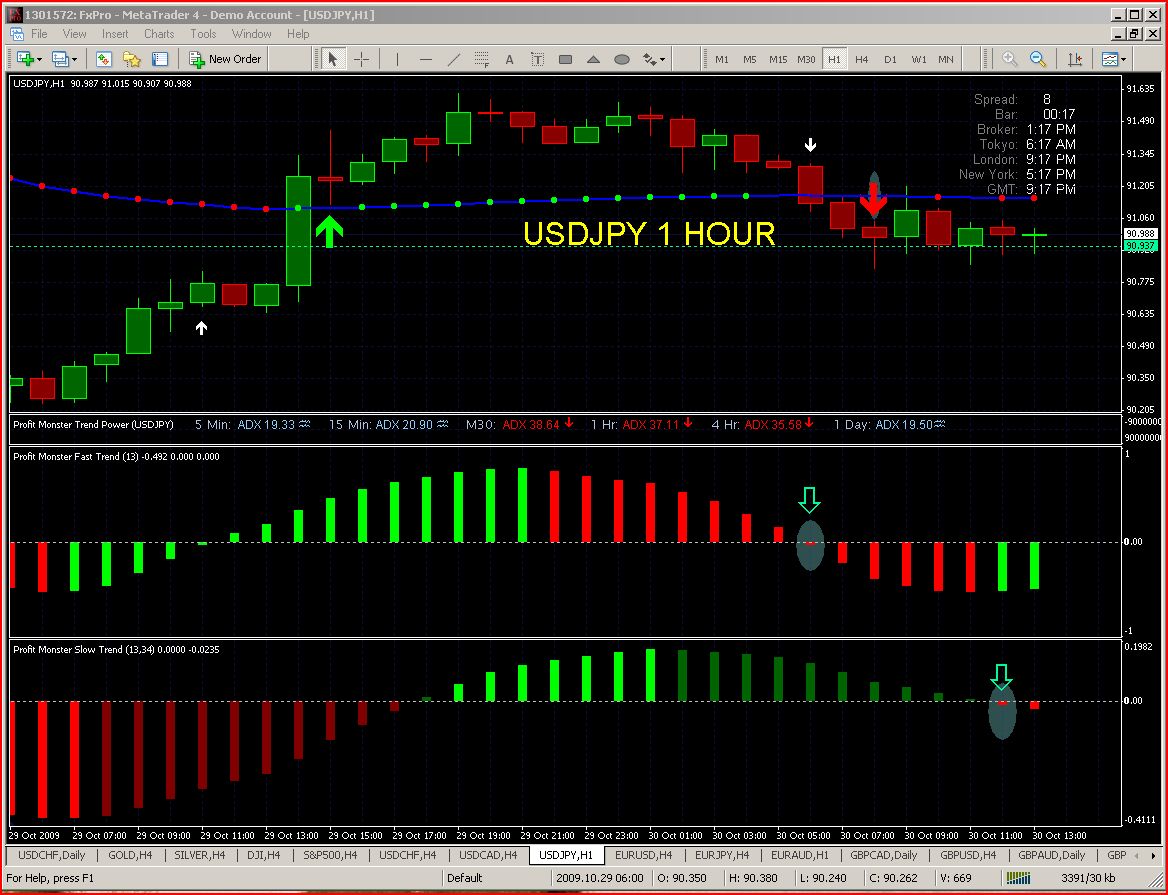The height and width of the screenshot is (895, 1168).
Task: Open the Navigator folder-star icon
Action: click(x=132, y=59)
